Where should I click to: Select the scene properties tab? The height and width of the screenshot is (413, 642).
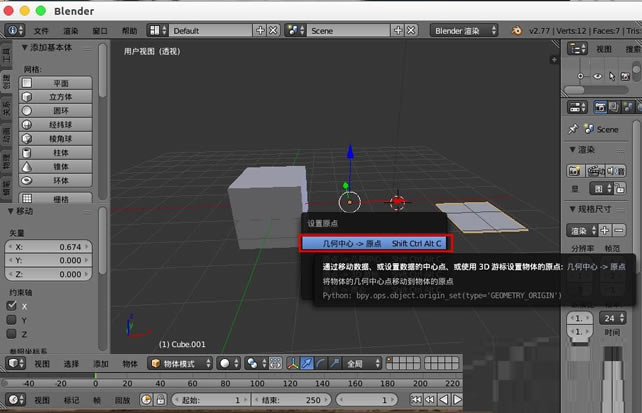pos(628,107)
